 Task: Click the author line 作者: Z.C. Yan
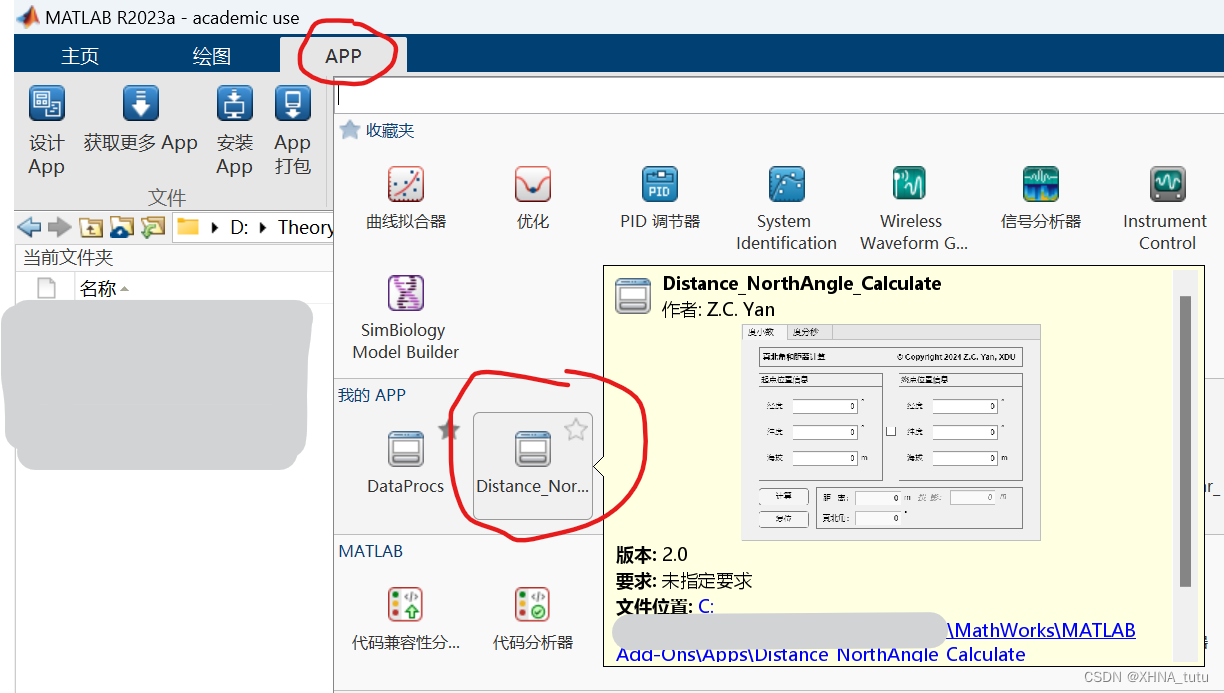click(x=718, y=309)
